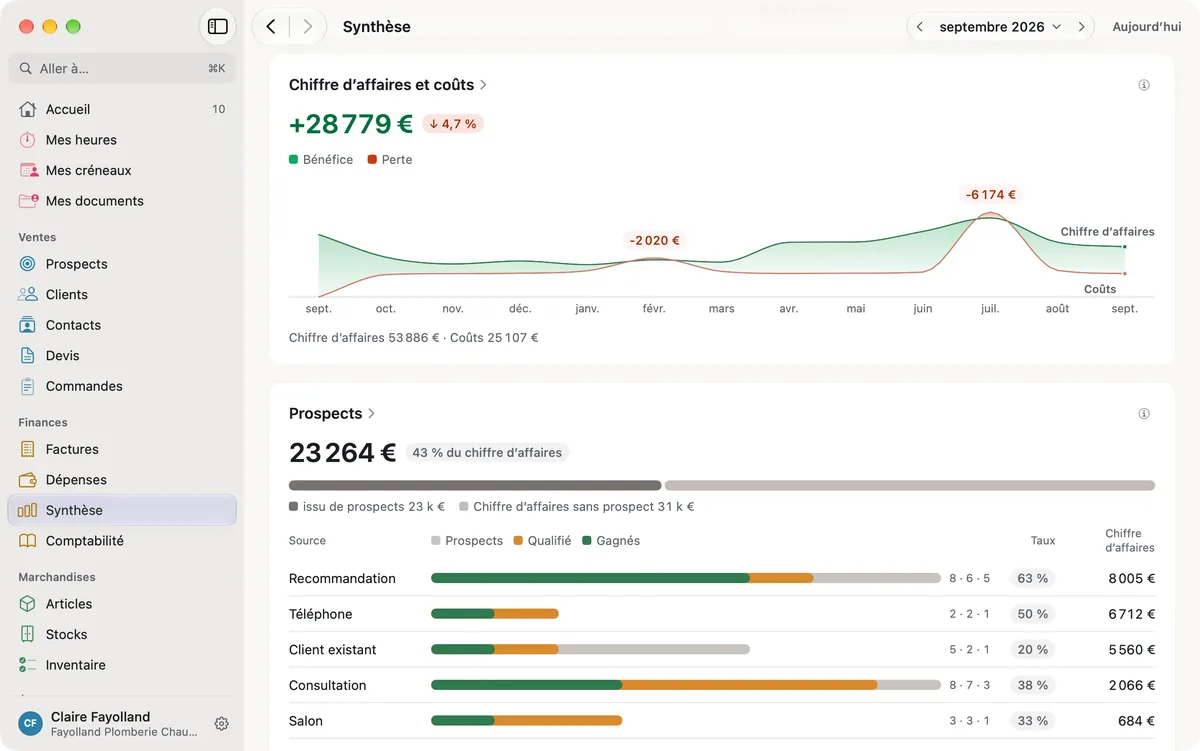Click the ↓ 4,7 % variation badge
Image resolution: width=1200 pixels, height=751 pixels.
point(453,124)
